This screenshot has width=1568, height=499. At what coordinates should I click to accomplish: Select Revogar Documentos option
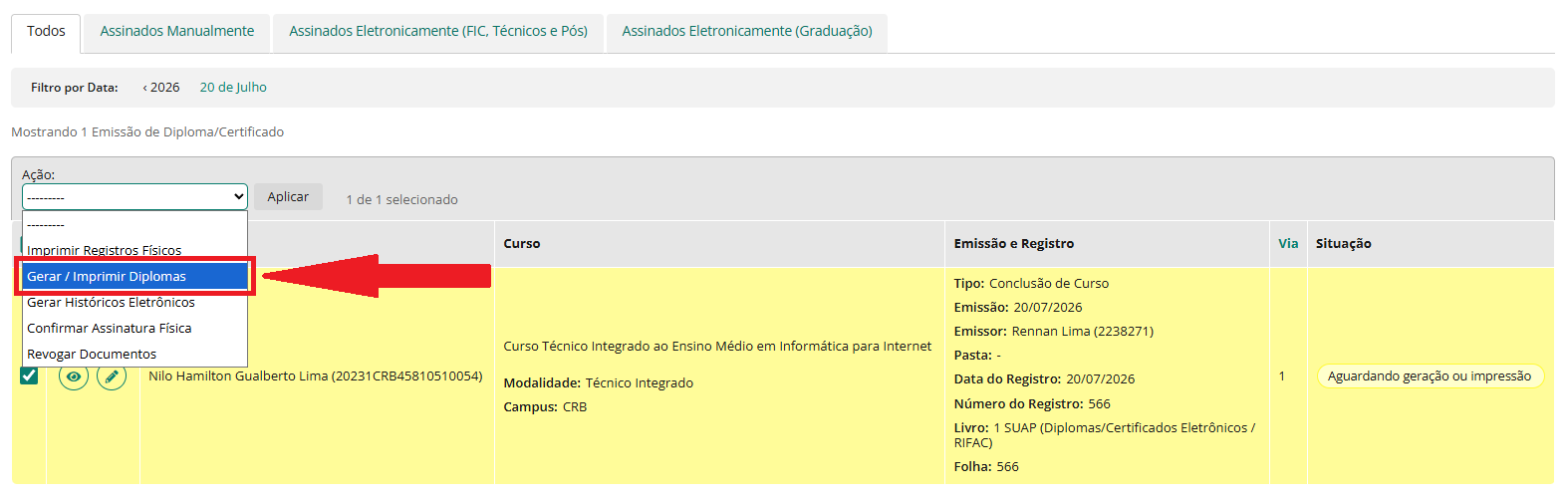135,354
